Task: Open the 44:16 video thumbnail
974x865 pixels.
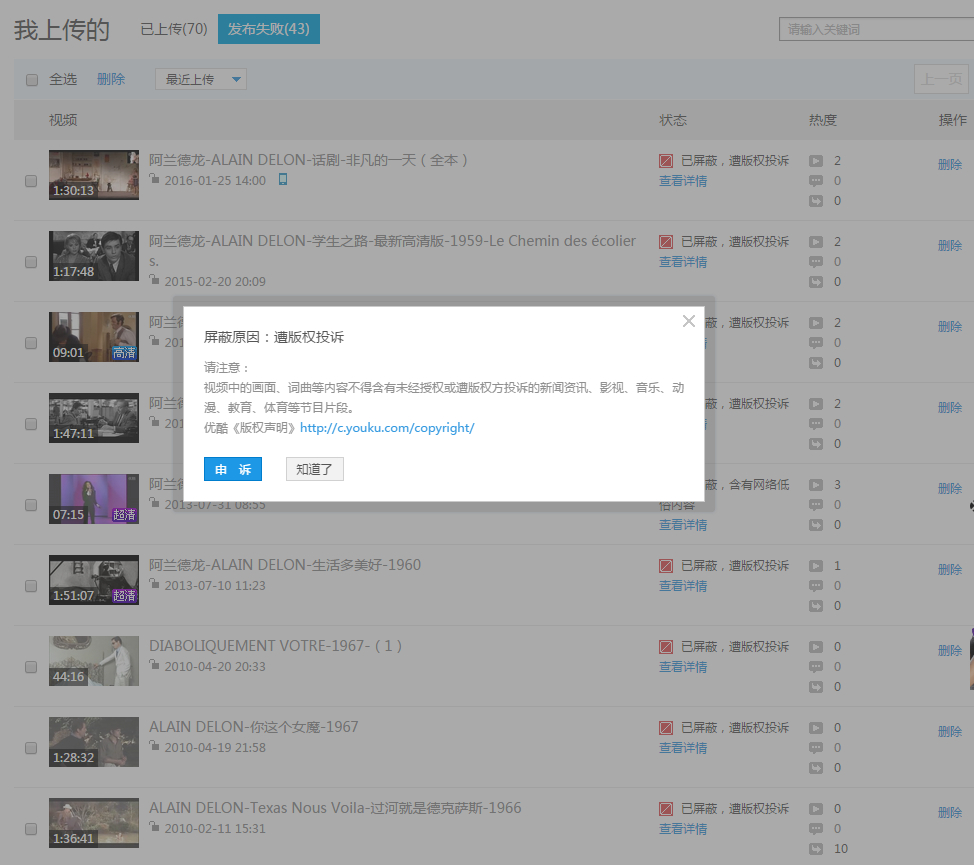Action: [x=94, y=661]
